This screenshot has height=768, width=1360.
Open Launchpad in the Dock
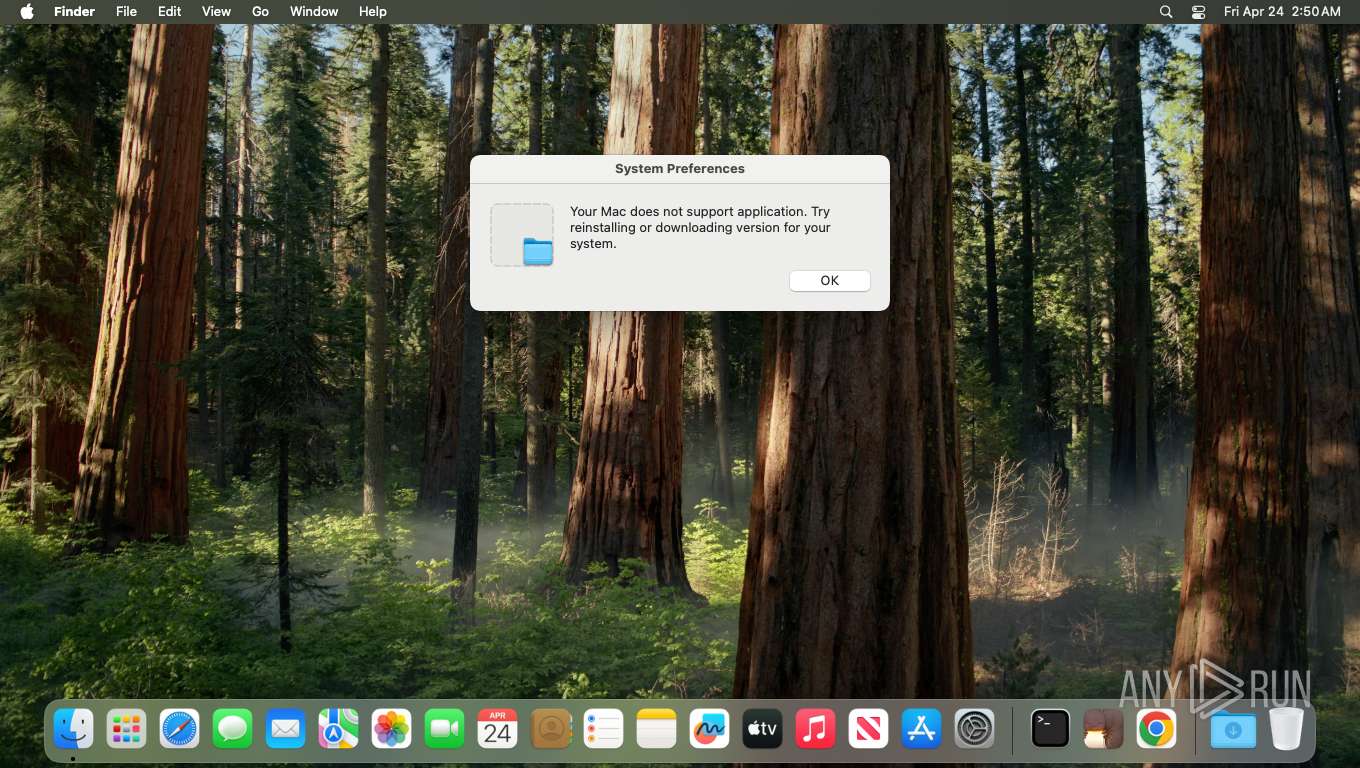tap(126, 729)
